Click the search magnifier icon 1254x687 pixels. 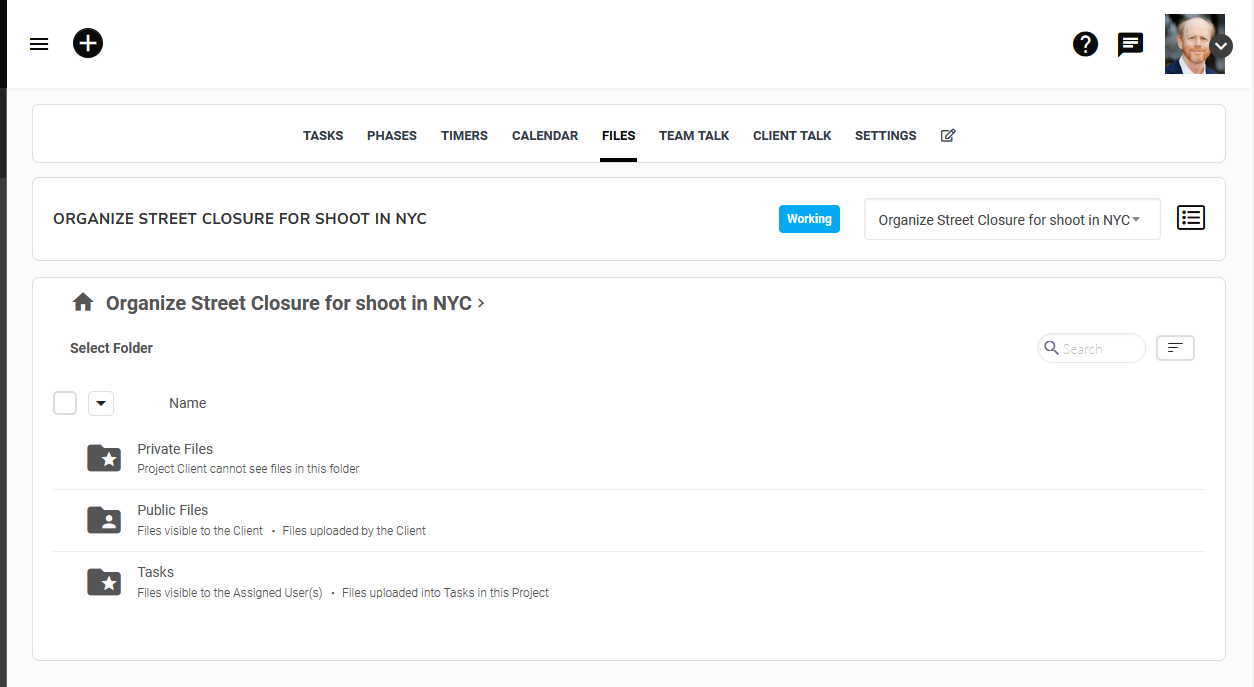(1051, 348)
